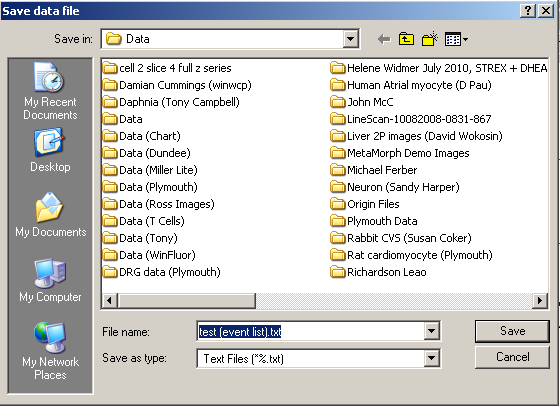Click into the File name text field

[311, 331]
